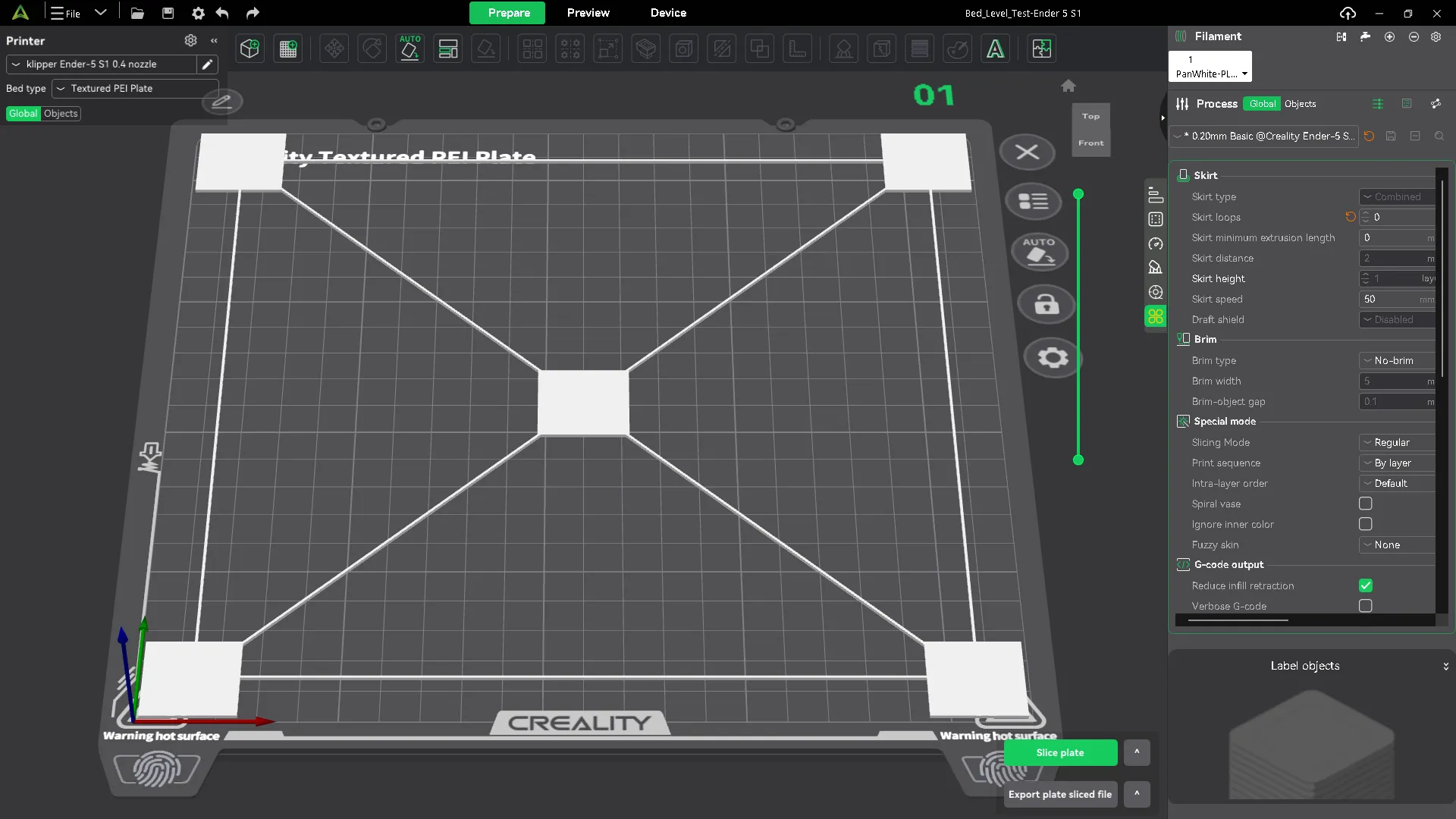Open the File menu
This screenshot has width=1456, height=819.
(x=66, y=14)
